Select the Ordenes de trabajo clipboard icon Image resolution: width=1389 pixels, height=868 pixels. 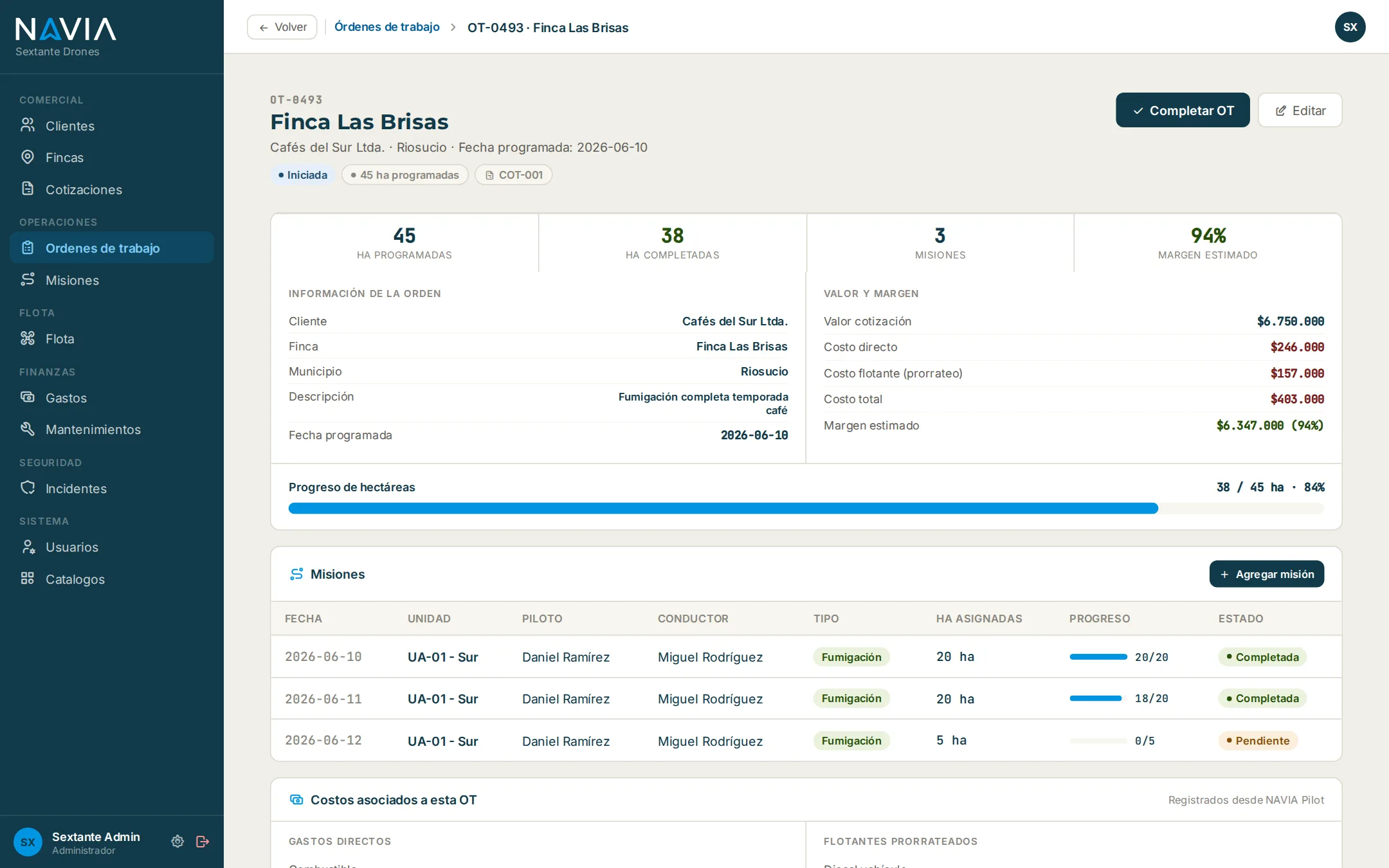tap(28, 248)
